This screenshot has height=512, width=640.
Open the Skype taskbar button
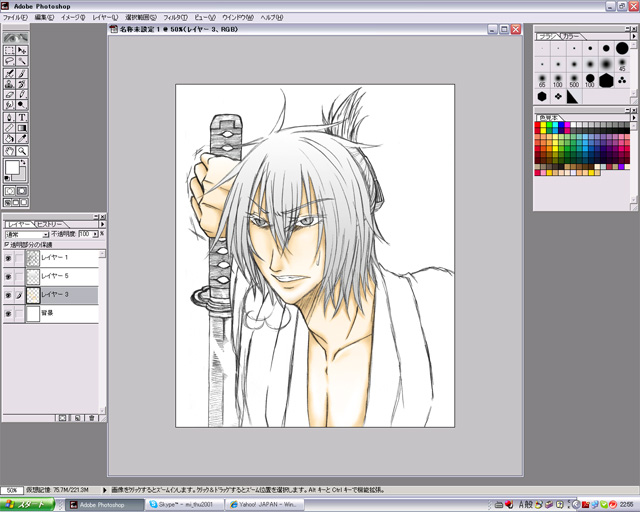pos(185,505)
